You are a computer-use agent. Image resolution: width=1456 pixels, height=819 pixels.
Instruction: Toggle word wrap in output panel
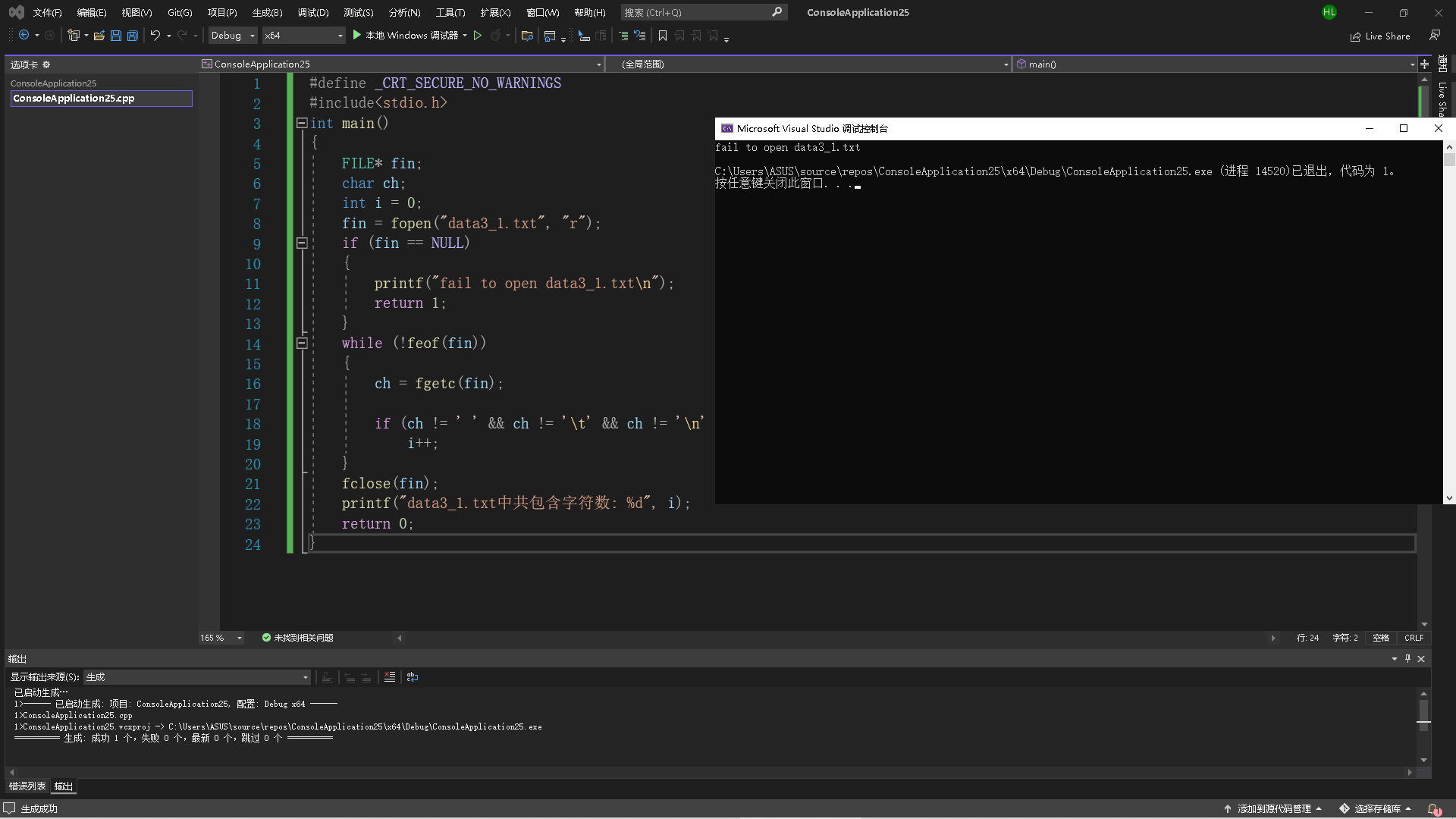pos(413,677)
